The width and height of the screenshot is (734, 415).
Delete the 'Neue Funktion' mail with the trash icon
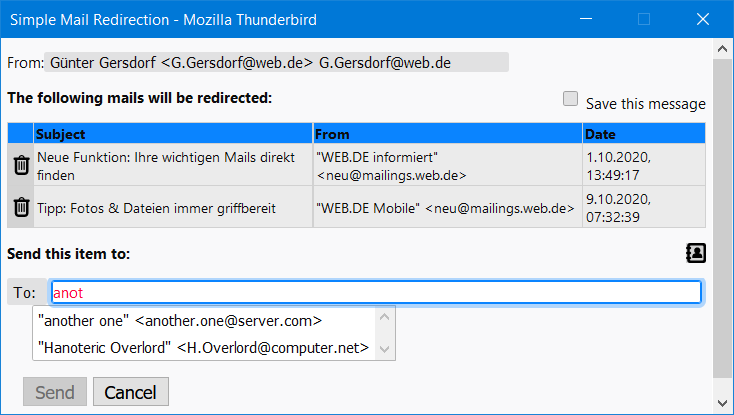21,165
